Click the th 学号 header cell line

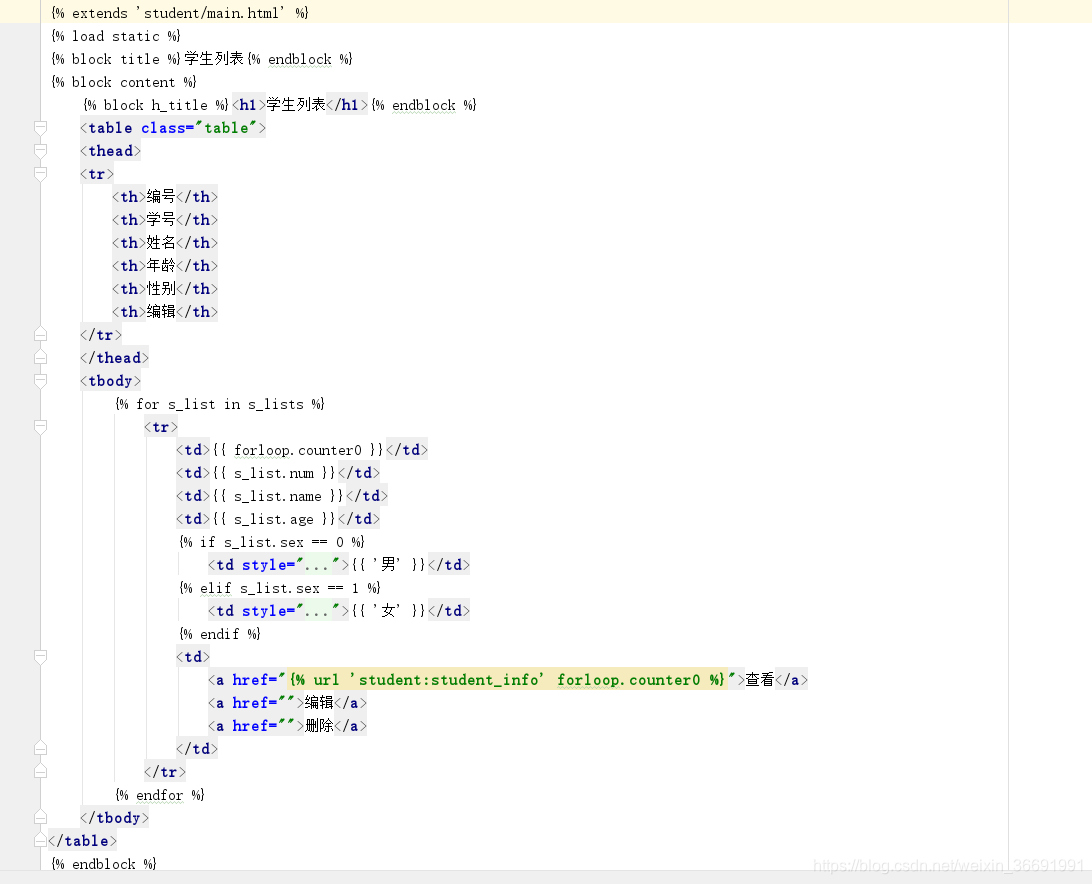165,219
